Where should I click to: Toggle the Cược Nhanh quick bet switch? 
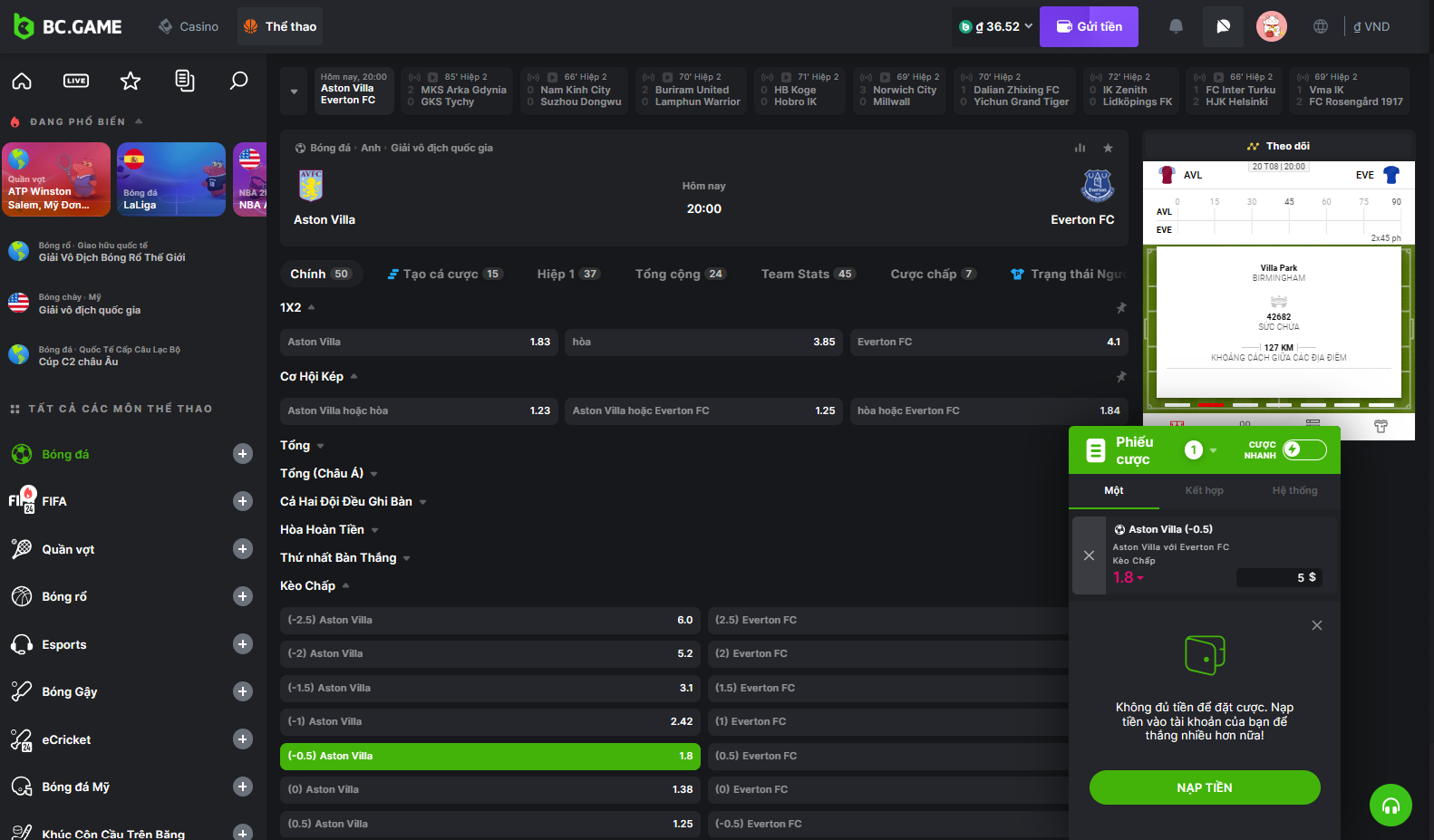[x=1304, y=449]
